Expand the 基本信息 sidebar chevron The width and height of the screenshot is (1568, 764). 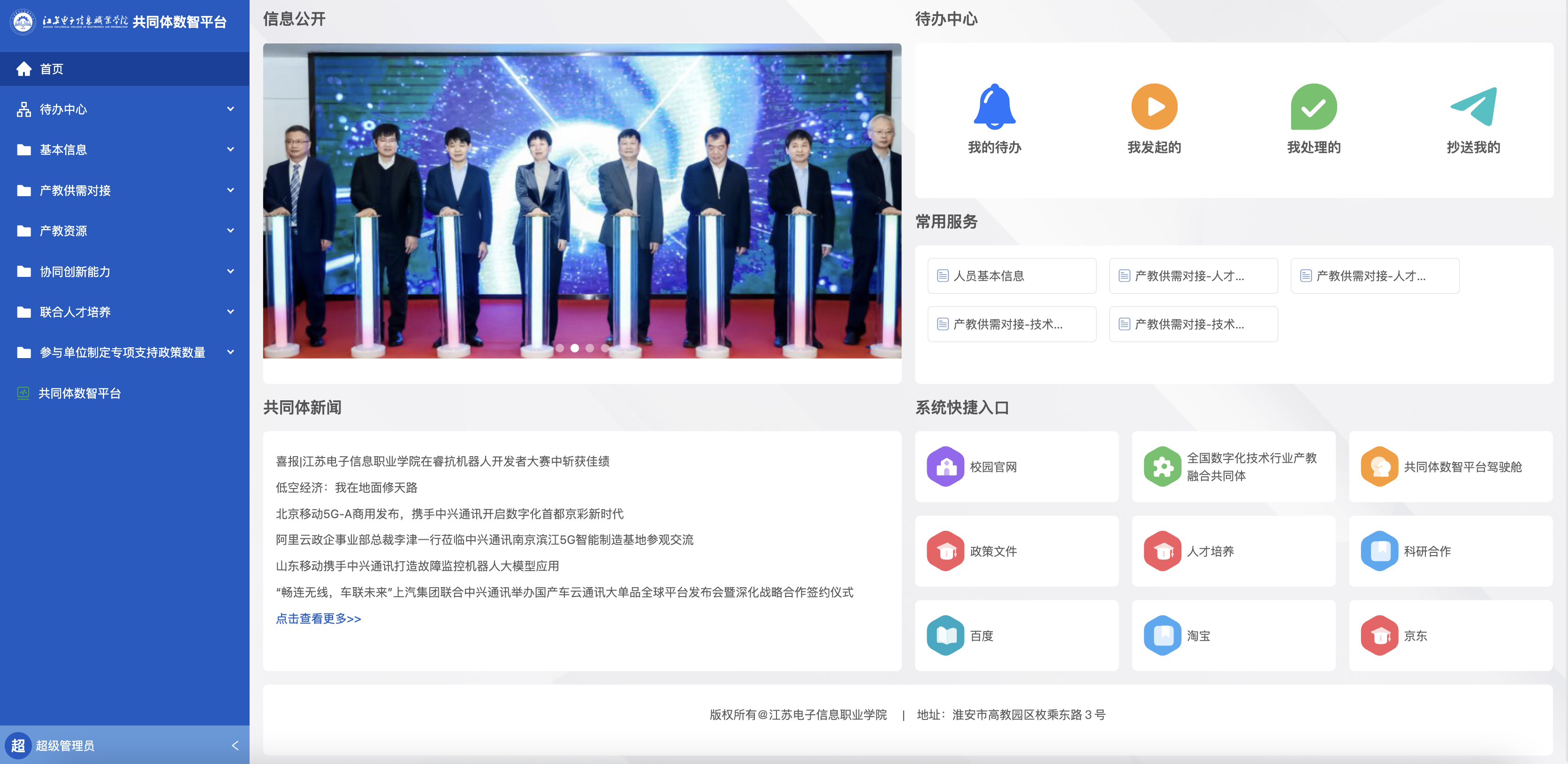click(231, 149)
